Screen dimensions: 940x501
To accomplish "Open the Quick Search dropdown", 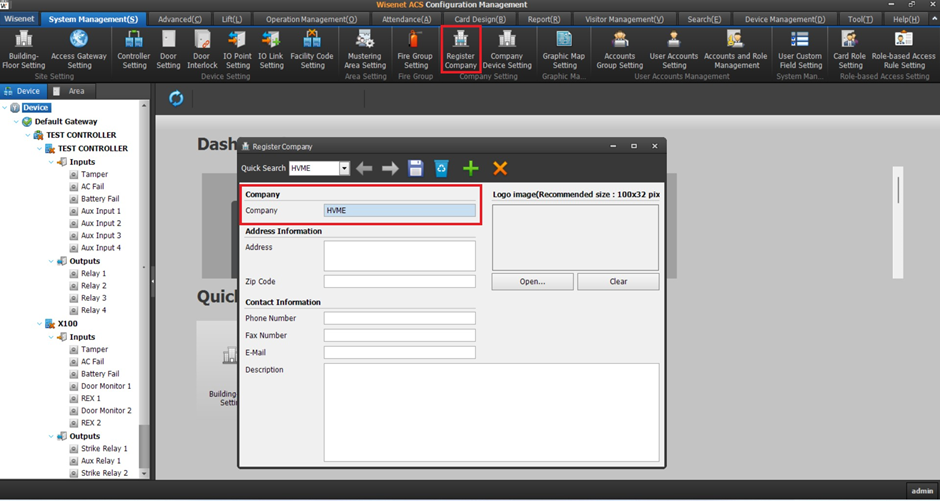I will pyautogui.click(x=344, y=169).
